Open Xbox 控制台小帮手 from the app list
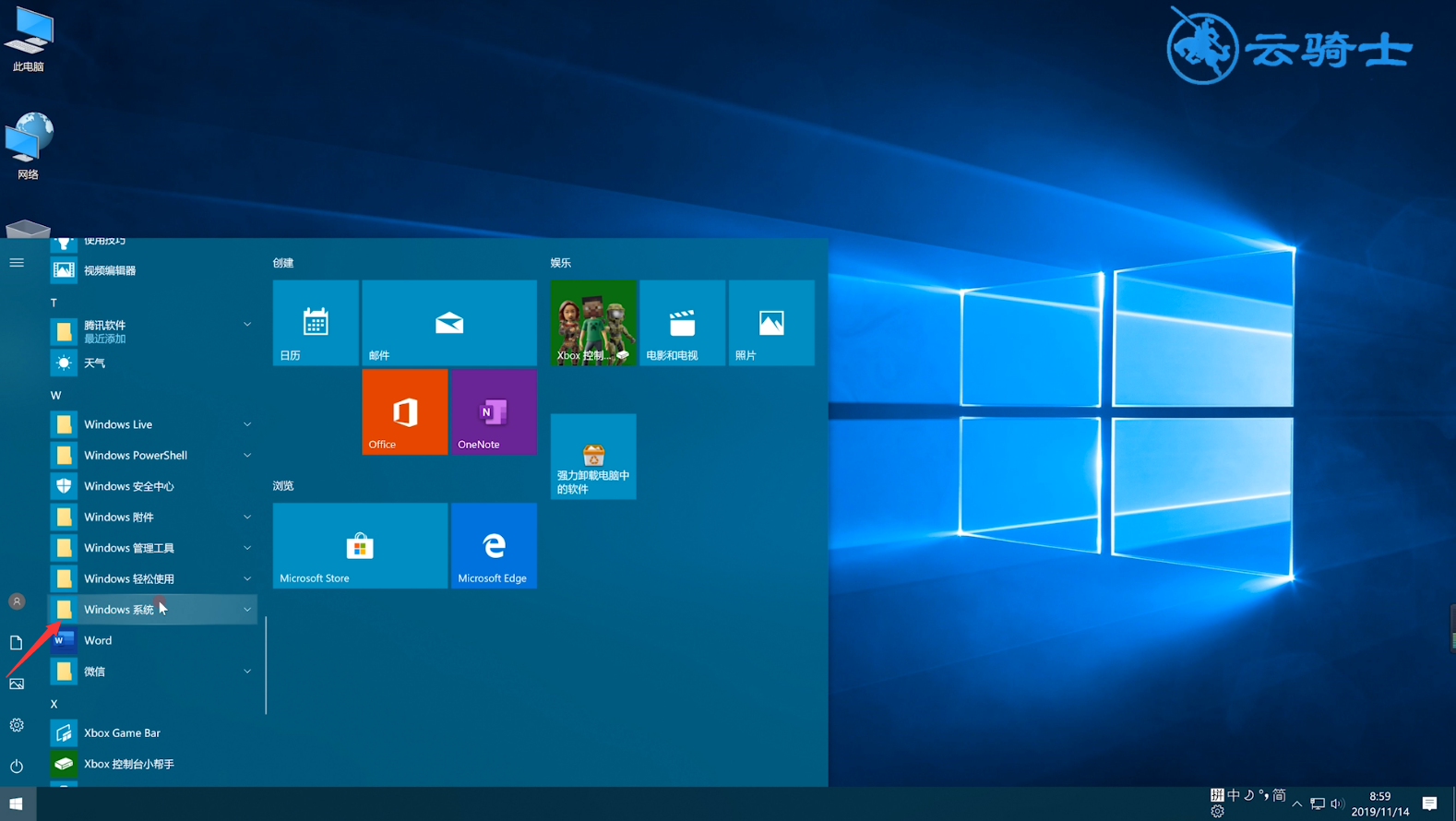1456x821 pixels. [152, 764]
